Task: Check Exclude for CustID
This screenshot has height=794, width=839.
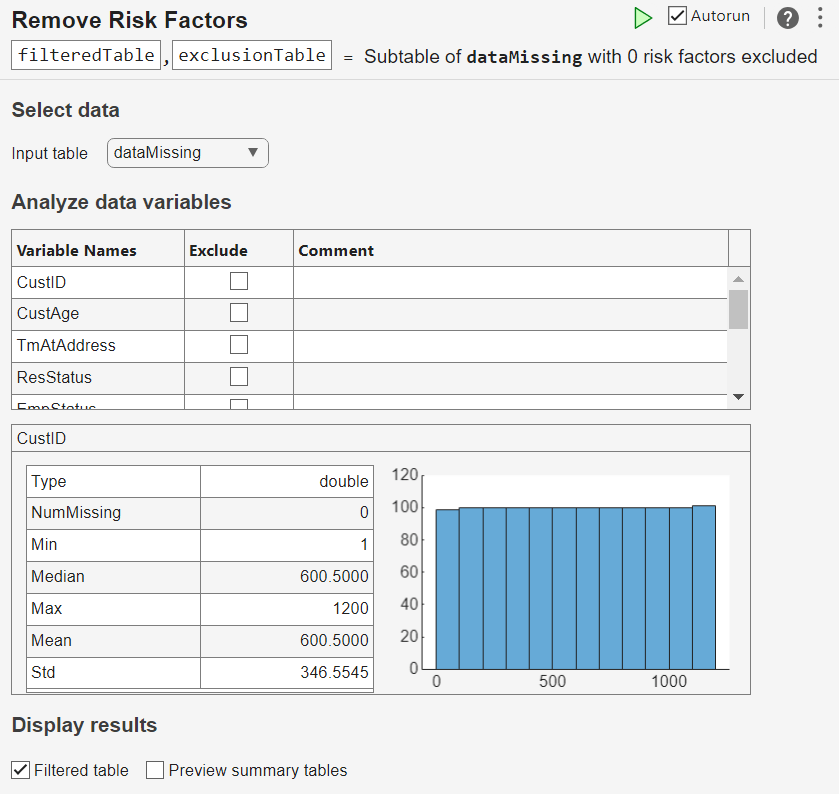Action: 239,282
